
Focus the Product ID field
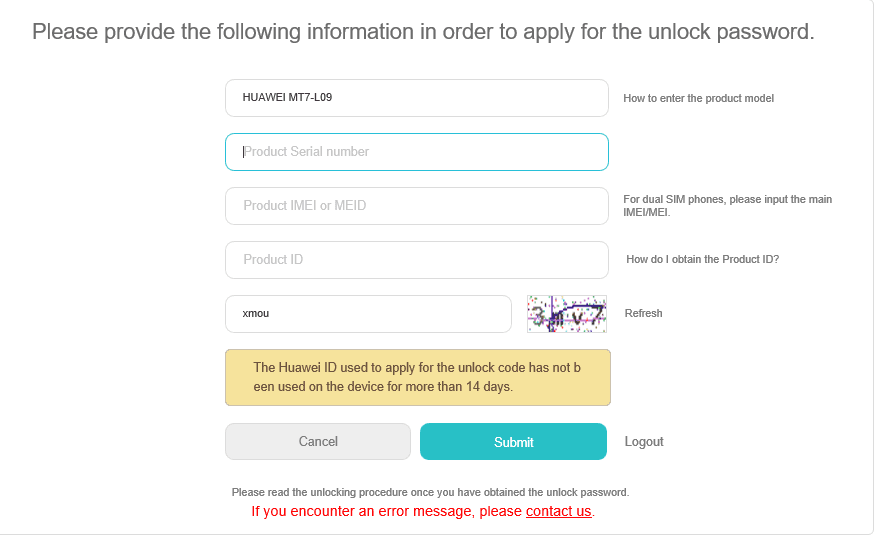417,260
